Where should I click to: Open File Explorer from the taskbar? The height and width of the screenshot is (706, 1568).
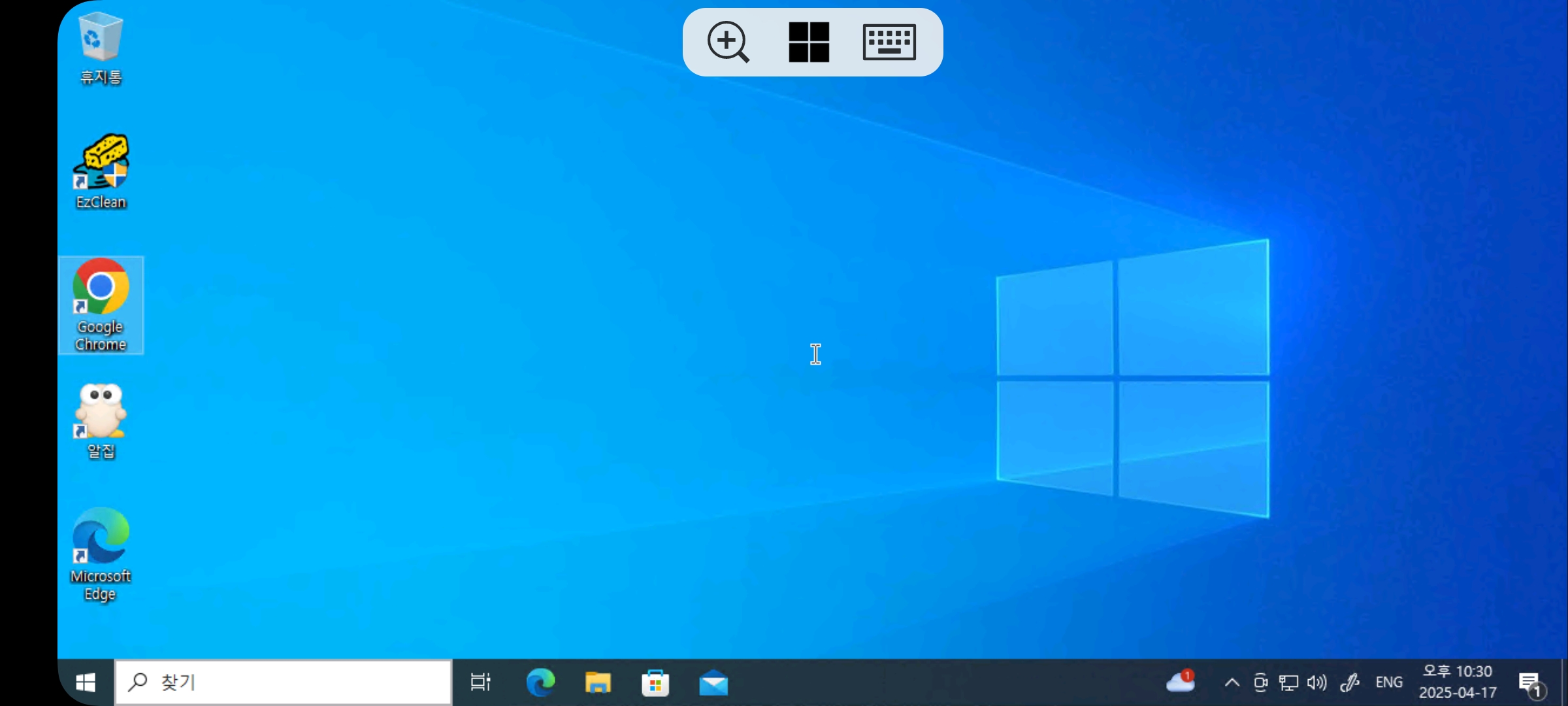click(x=598, y=682)
